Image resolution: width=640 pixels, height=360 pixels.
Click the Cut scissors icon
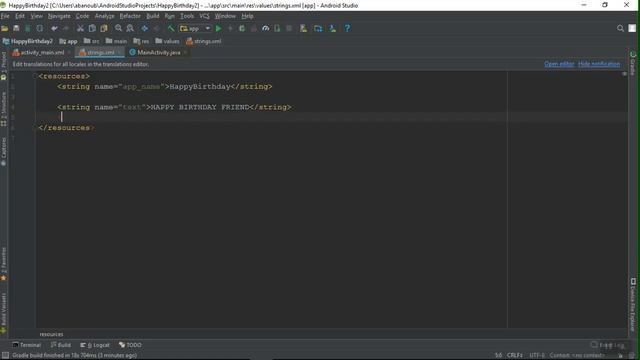click(80, 29)
